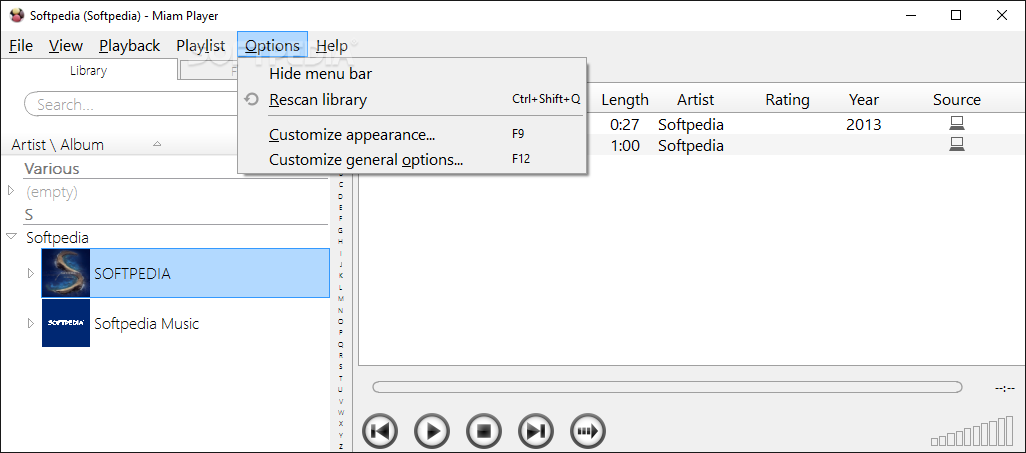The width and height of the screenshot is (1026, 453).
Task: Click the SOFTPEDIA album cover thumbnail
Action: tap(65, 273)
